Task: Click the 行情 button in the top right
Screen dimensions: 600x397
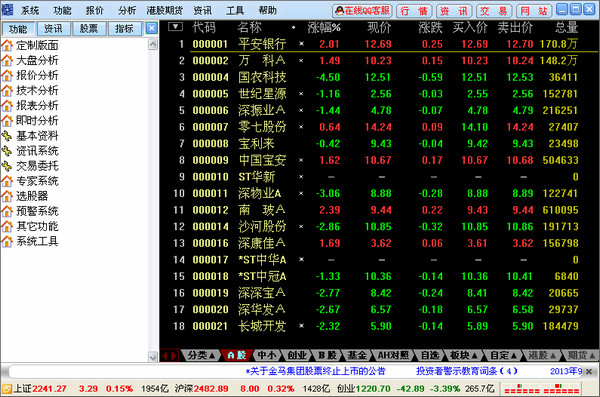Action: point(414,11)
